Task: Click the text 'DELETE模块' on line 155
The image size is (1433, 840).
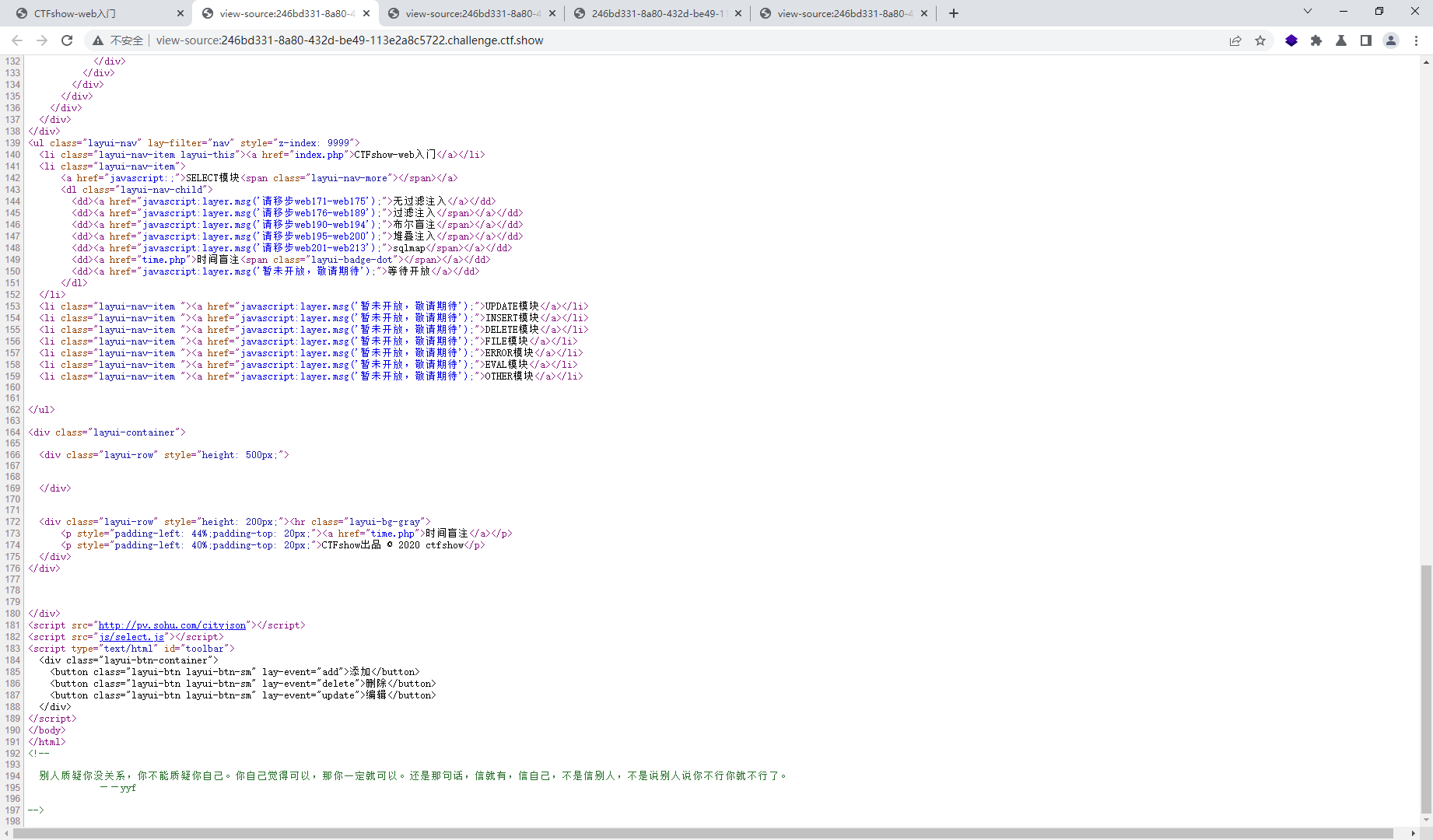Action: 512,330
